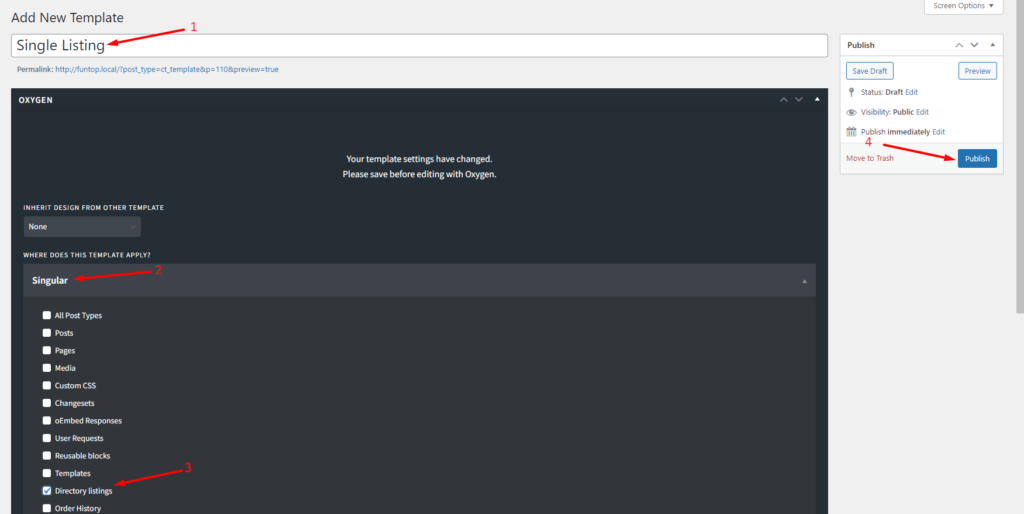
Task: Uncheck the Directory listings checkbox
Action: click(x=47, y=490)
